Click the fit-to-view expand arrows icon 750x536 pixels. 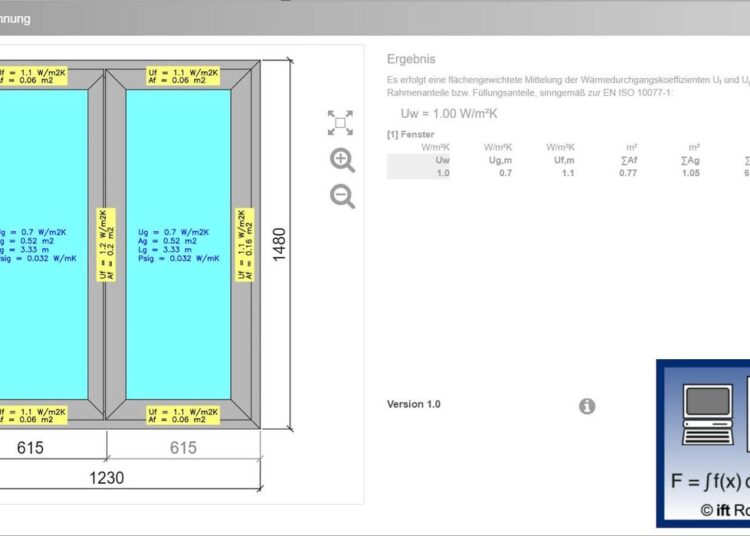coord(340,123)
